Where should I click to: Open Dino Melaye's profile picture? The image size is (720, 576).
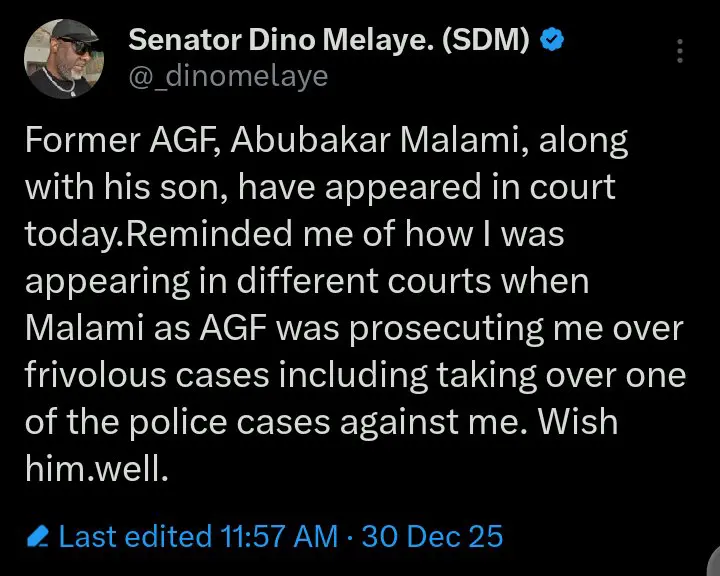[x=67, y=58]
